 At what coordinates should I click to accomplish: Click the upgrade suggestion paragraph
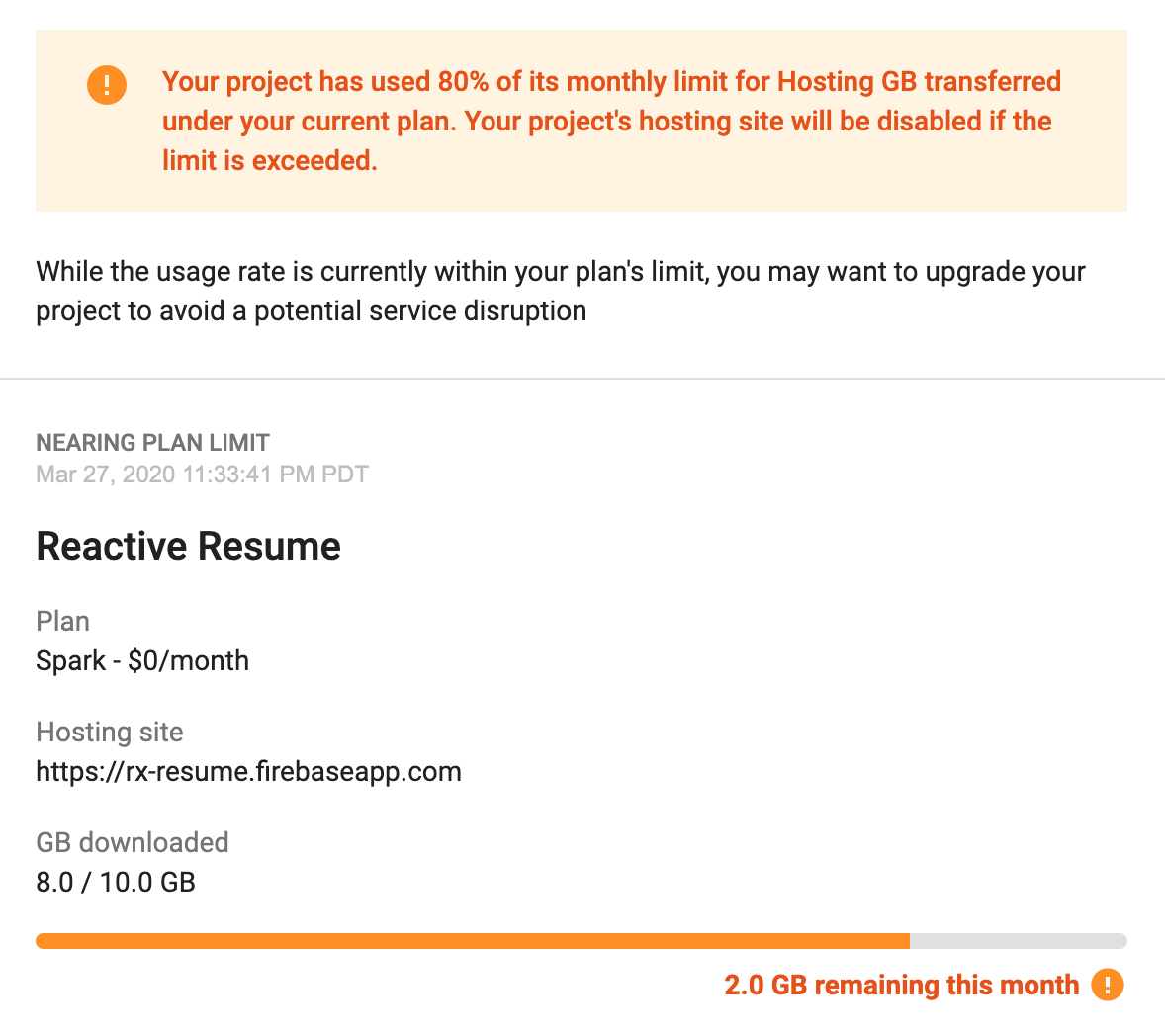click(560, 291)
